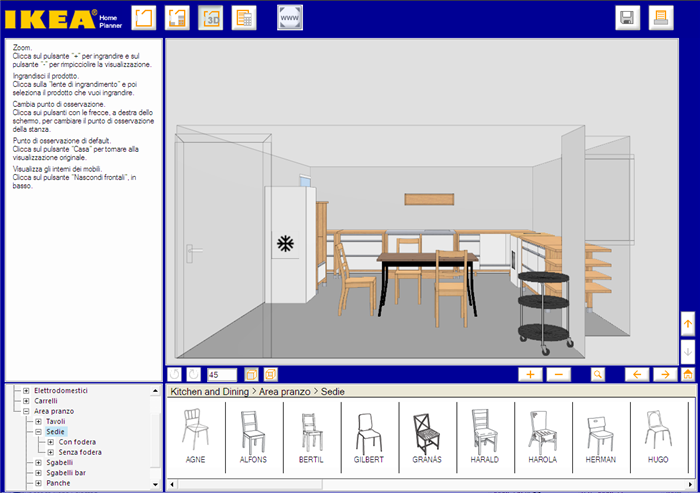700x493 pixels.
Task: Choose the GILBERT chair thumbnail
Action: (369, 436)
